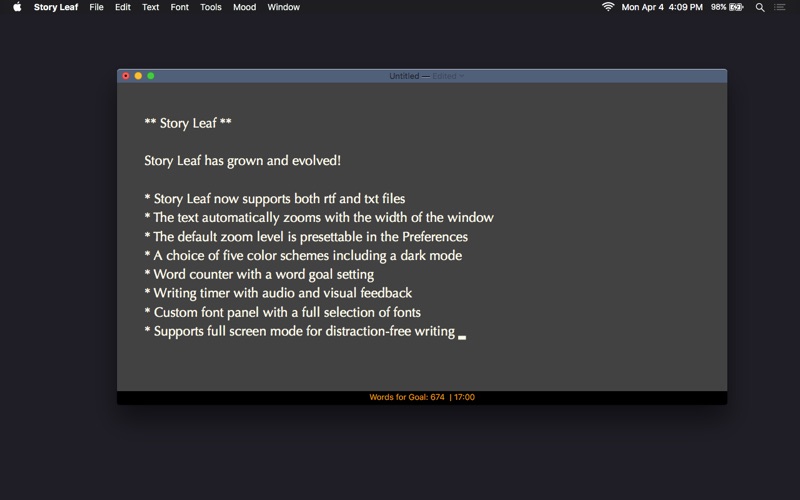Open the Text menu
Screen dimensions: 800x500
coord(151,7)
